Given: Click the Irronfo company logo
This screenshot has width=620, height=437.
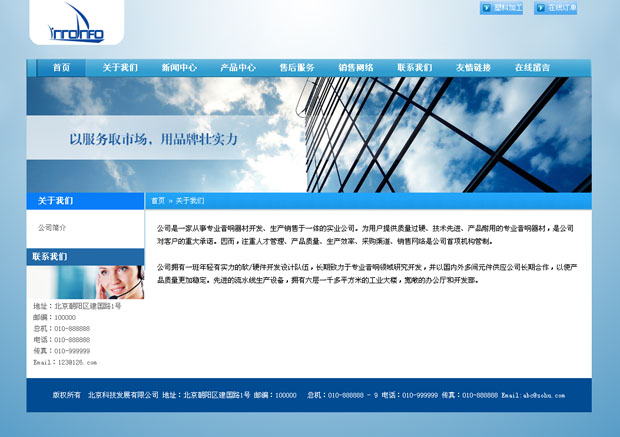Looking at the screenshot, I should [x=76, y=23].
